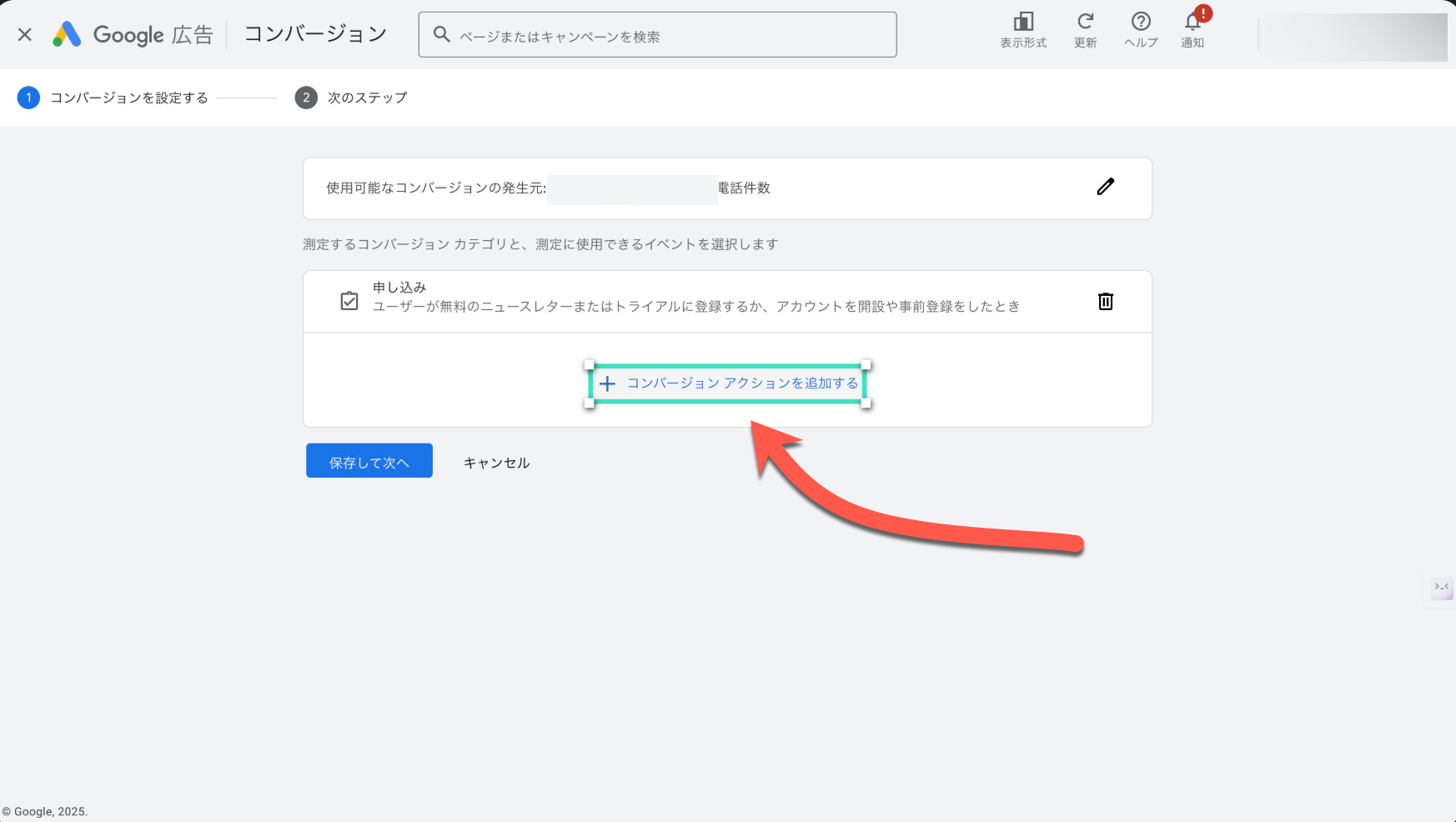Image resolution: width=1456 pixels, height=822 pixels.
Task: Expand the collapsed side panel on the right edge
Action: click(1441, 588)
